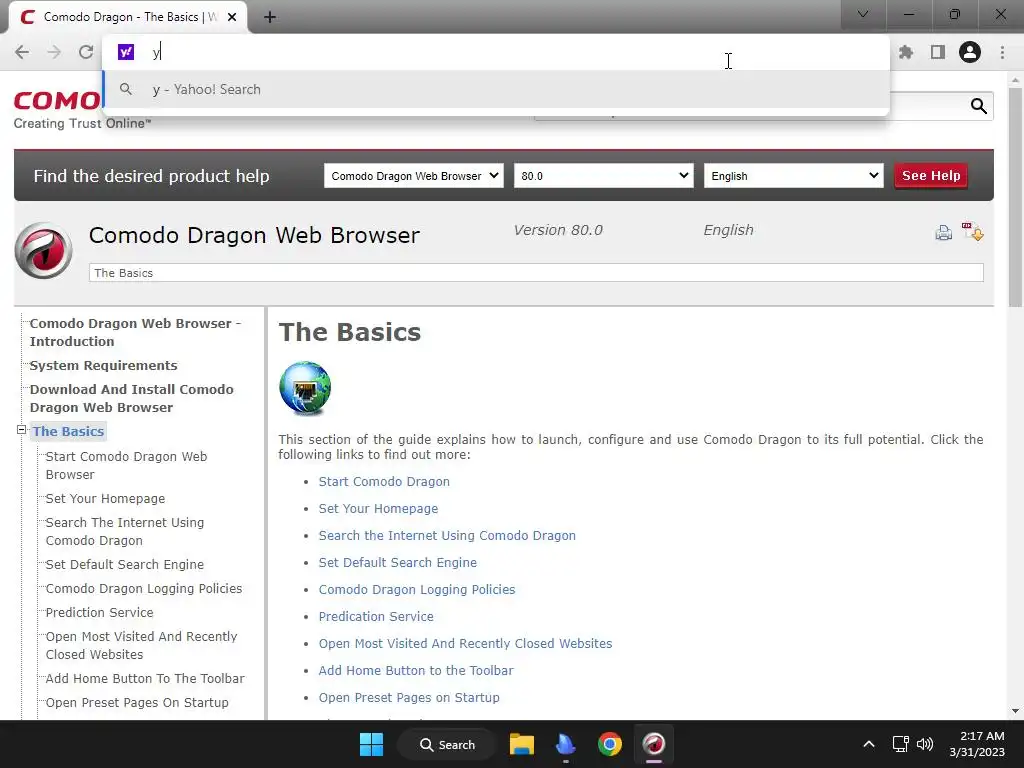This screenshot has width=1024, height=768.
Task: Open System Requirements in the sidebar
Action: (103, 366)
